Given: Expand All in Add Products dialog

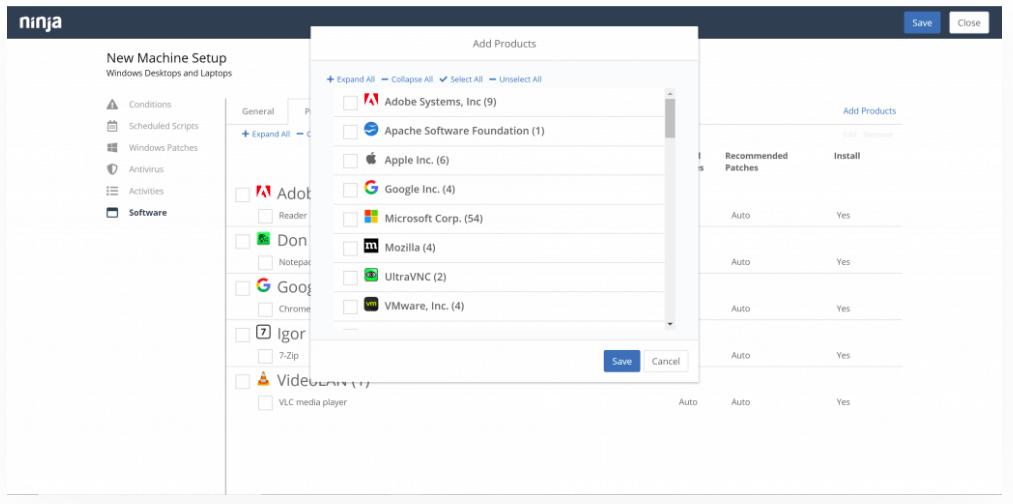Looking at the screenshot, I should point(351,79).
